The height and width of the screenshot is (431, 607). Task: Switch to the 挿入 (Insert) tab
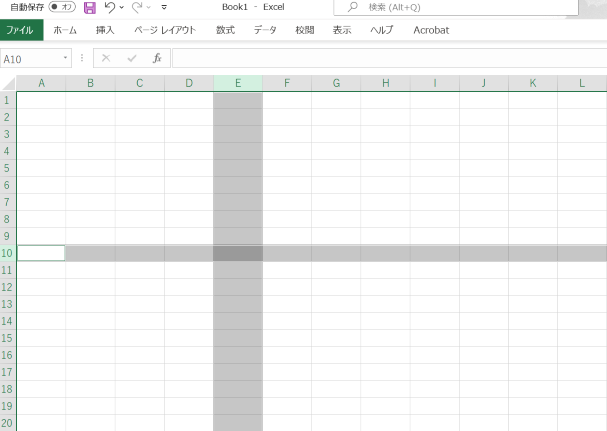[x=105, y=30]
